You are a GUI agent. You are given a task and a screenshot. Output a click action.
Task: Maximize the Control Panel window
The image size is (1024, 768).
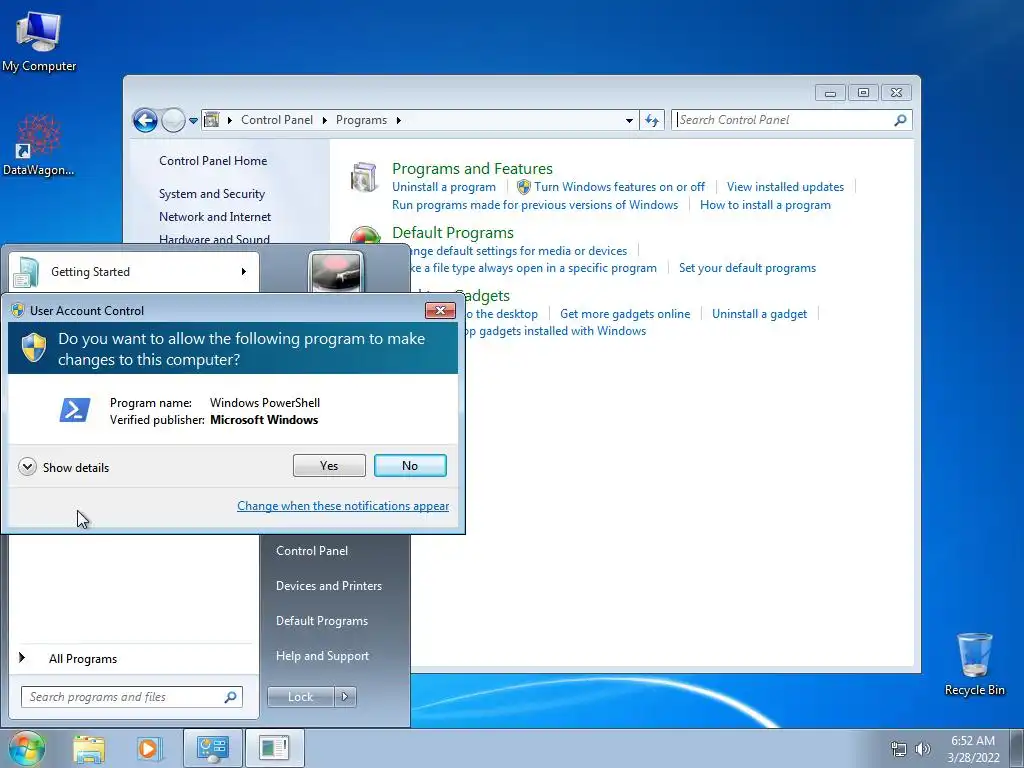point(863,93)
